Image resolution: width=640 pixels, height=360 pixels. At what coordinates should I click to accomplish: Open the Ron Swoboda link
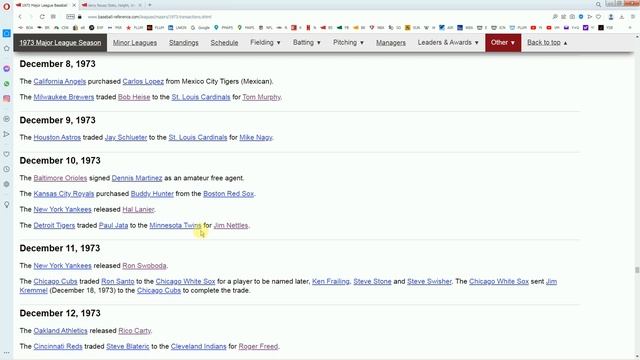click(144, 266)
